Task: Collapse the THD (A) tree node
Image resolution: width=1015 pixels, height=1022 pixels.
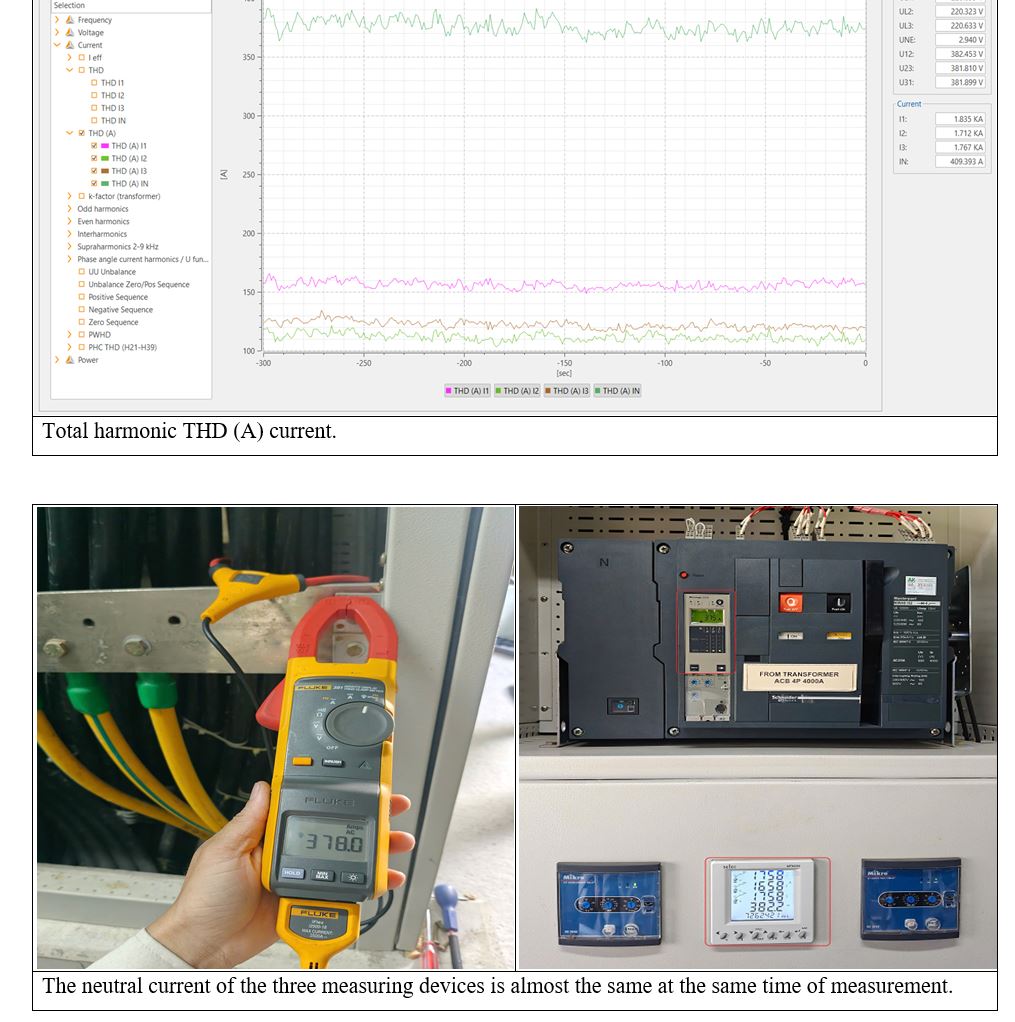Action: [69, 133]
